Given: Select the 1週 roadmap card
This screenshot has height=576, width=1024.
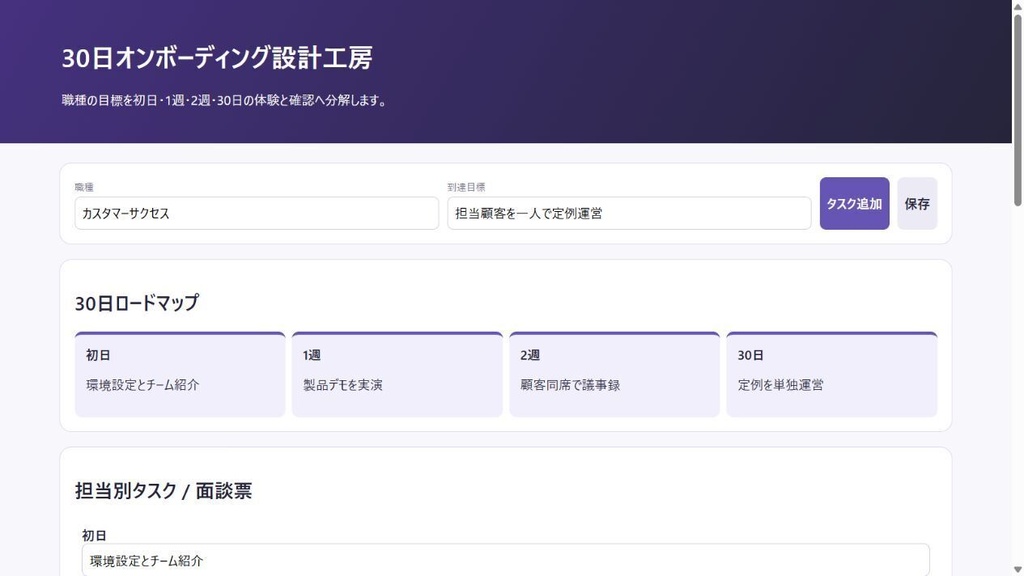Looking at the screenshot, I should [x=397, y=374].
